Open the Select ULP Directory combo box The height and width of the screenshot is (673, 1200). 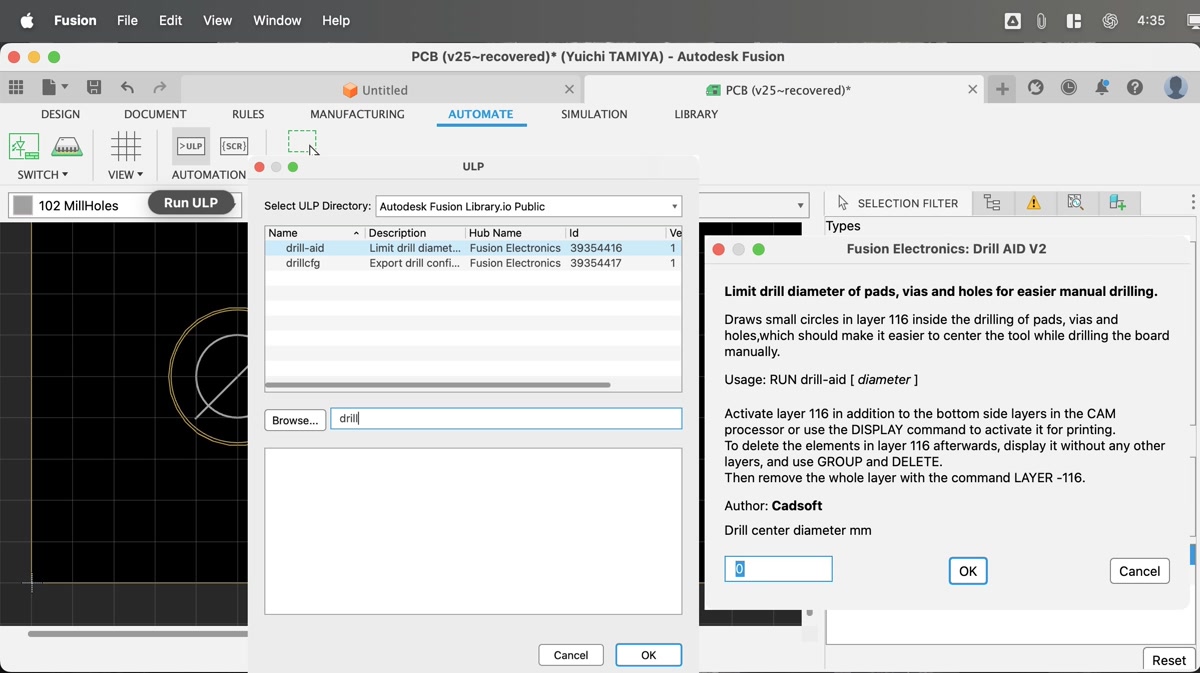coord(529,206)
